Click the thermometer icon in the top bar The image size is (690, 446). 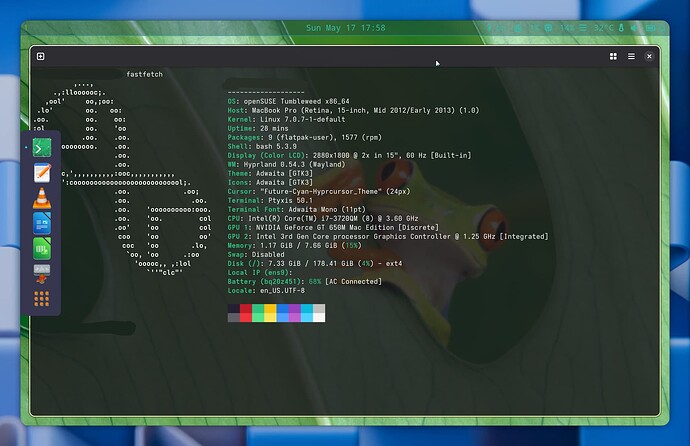(x=621, y=28)
